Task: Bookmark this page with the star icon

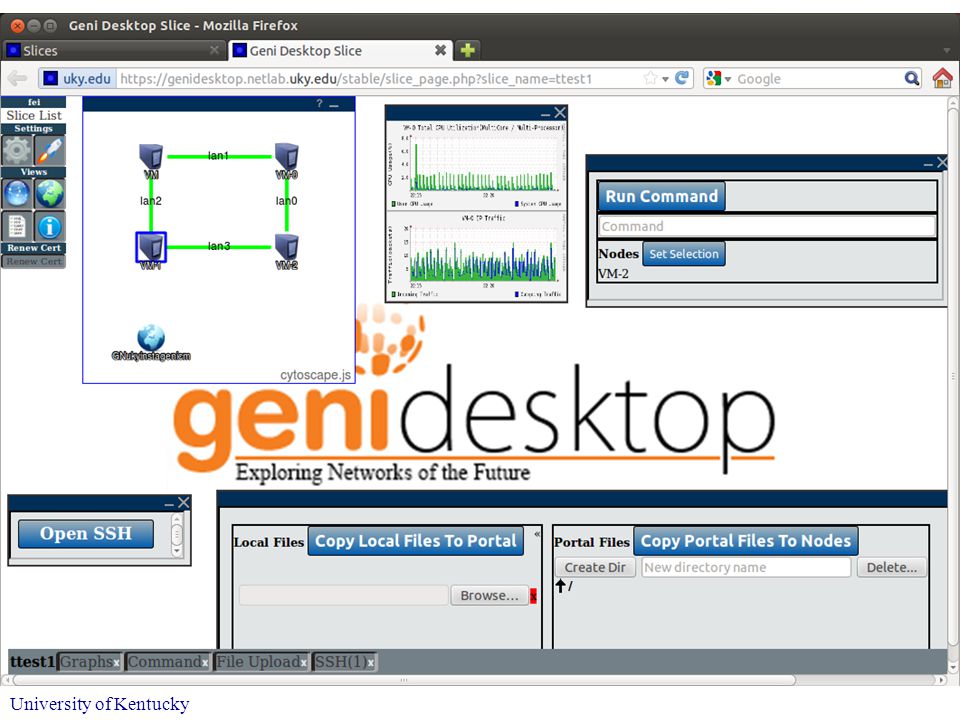Action: point(650,78)
